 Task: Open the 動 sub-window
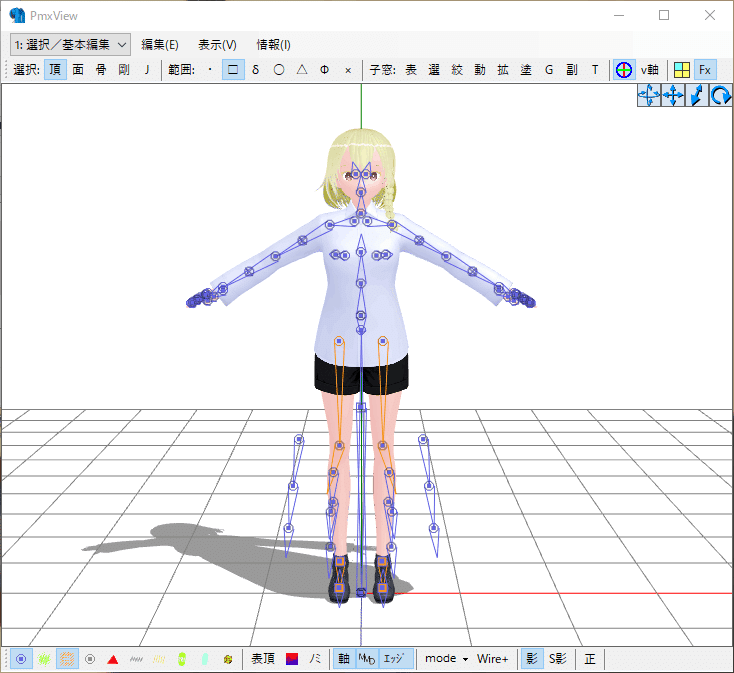coord(480,70)
